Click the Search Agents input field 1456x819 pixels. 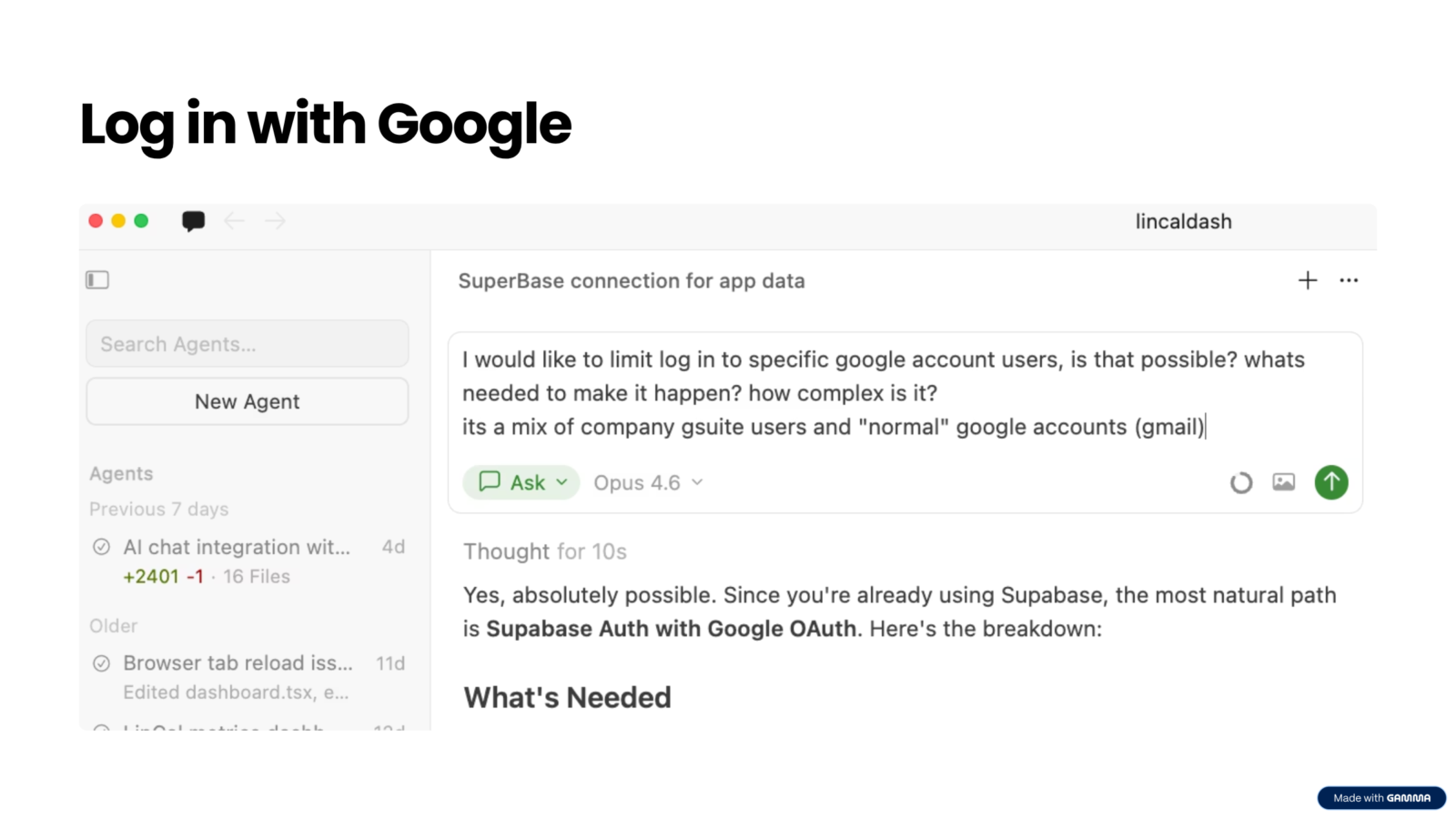(x=248, y=344)
